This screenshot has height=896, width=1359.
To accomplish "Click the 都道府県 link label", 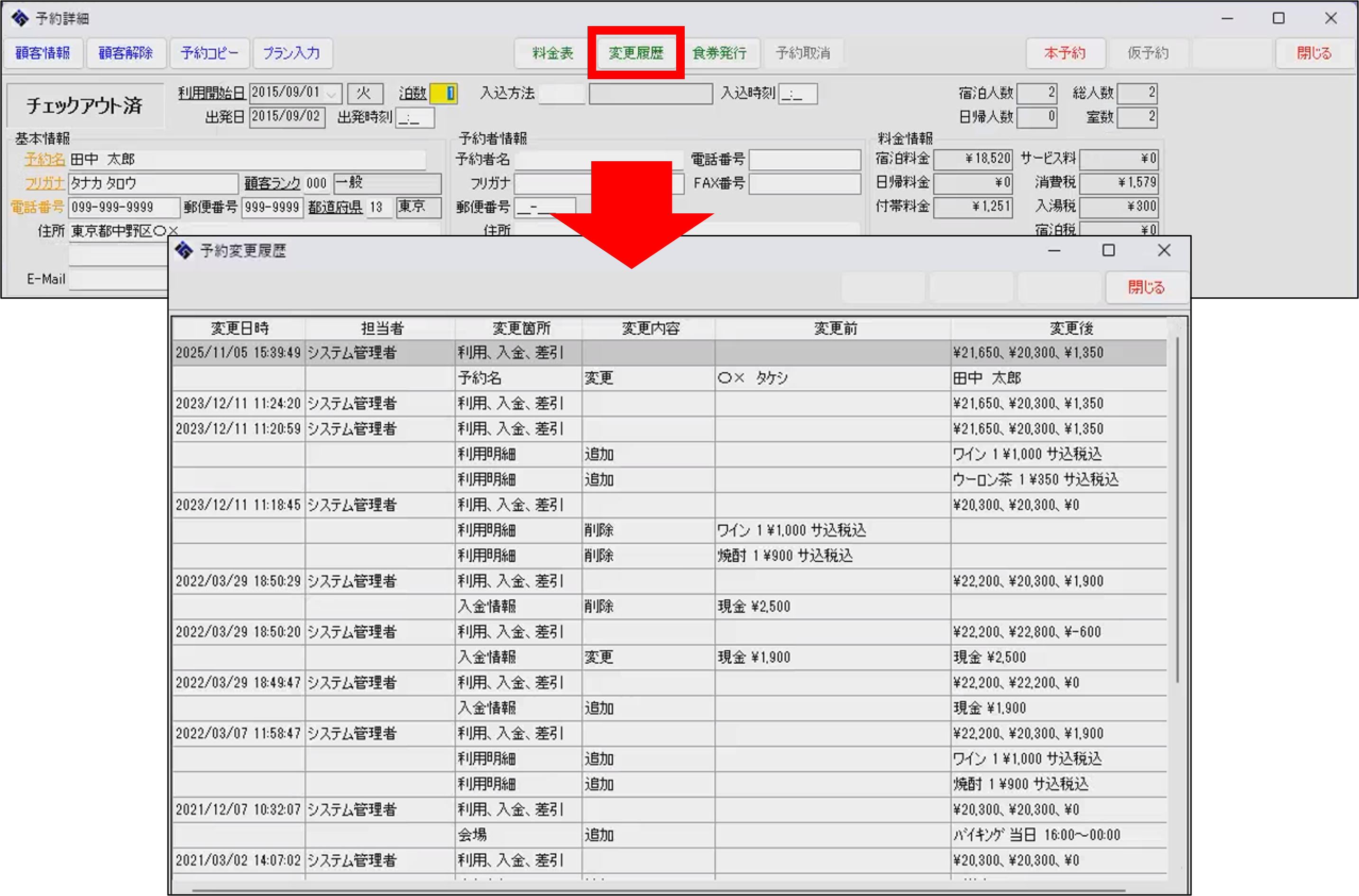I will (x=335, y=207).
